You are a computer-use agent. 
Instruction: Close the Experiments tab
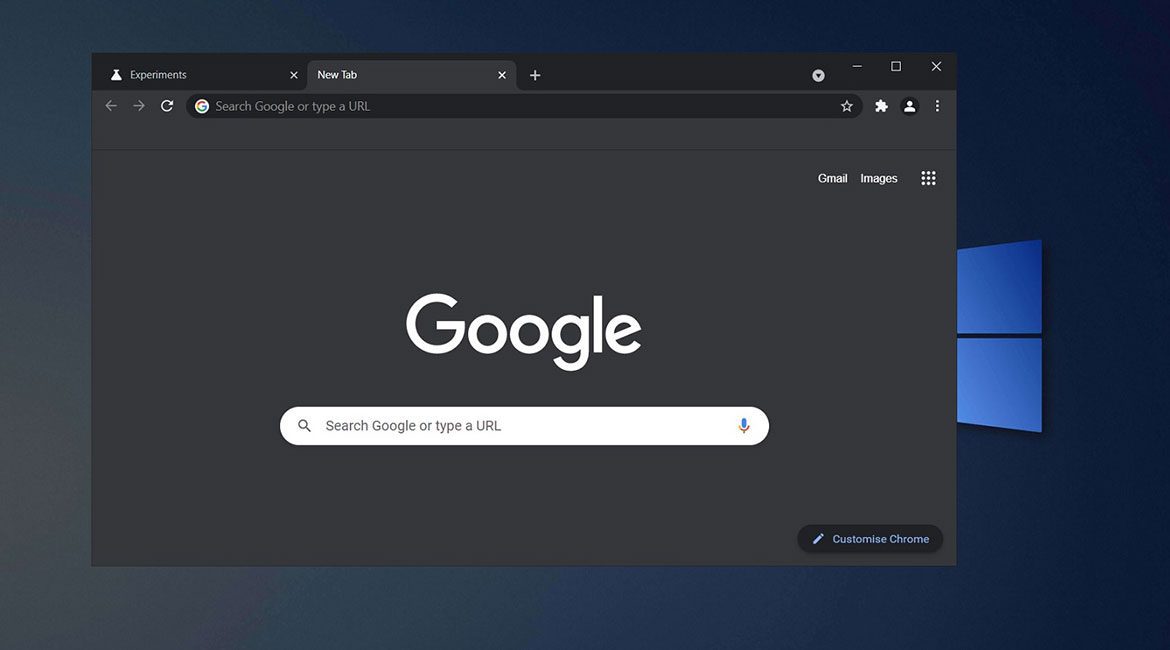pyautogui.click(x=293, y=75)
